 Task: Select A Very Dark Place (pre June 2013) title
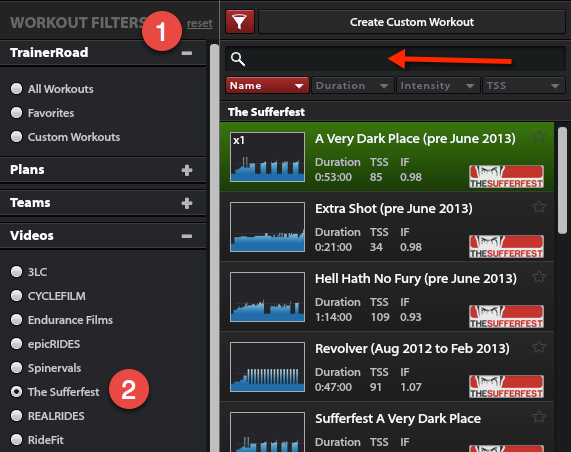pos(415,139)
